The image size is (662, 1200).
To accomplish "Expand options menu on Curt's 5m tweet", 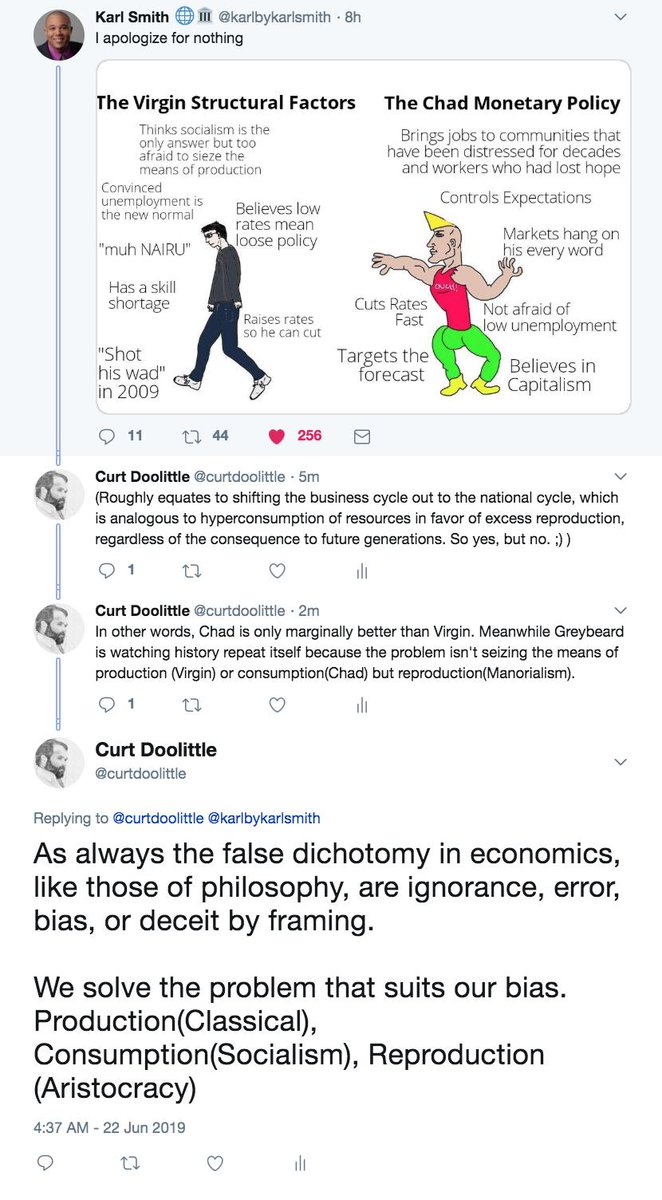I will 620,476.
